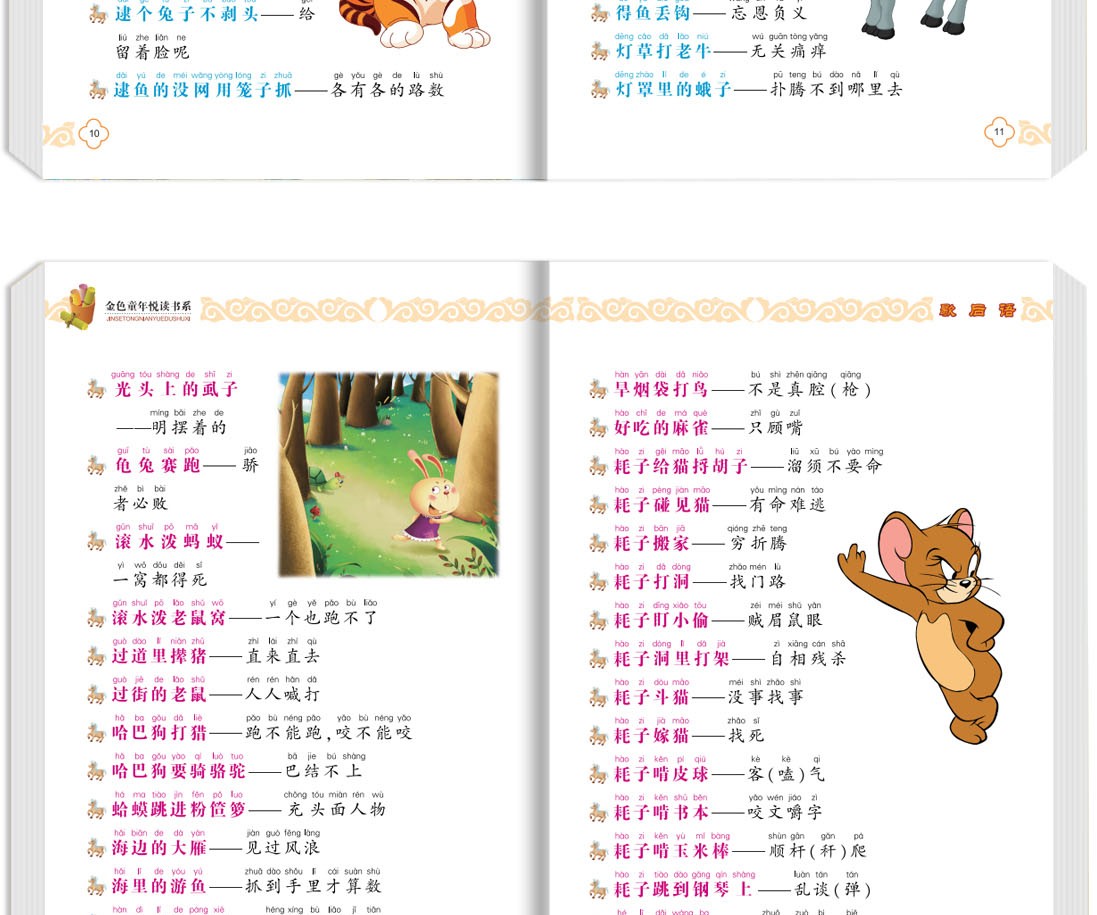Screen dimensions: 1097x915
Task: Click the horse bullet beside 海里的游鱼
Action: point(97,886)
